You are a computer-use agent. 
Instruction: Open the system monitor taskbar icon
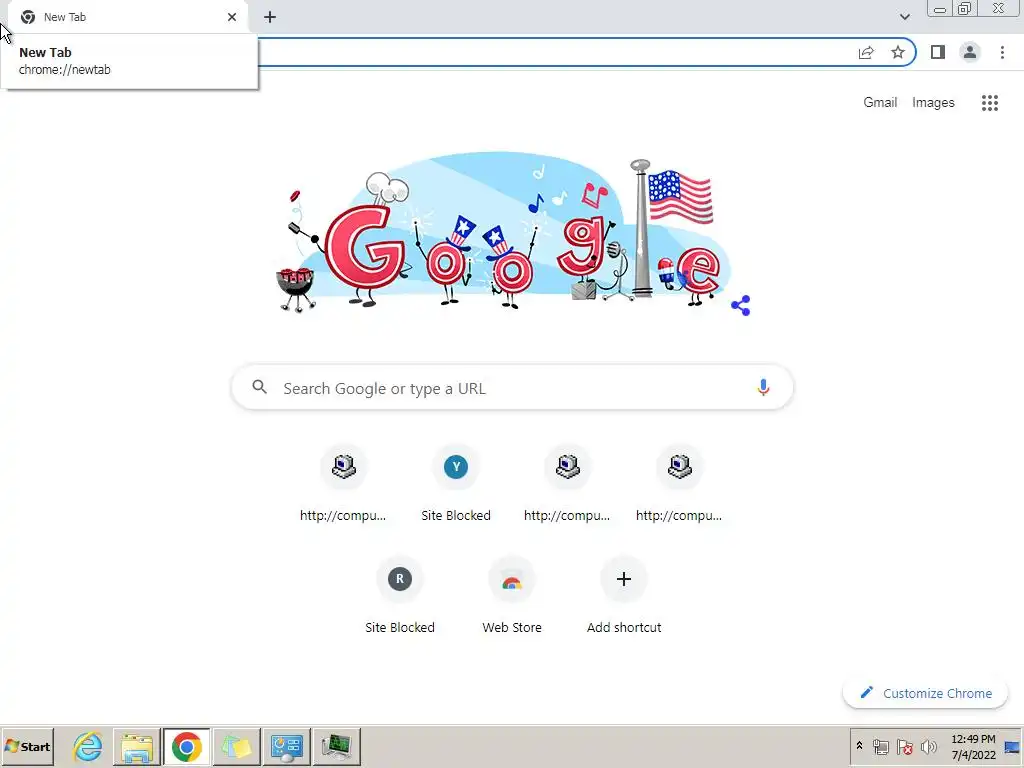[x=336, y=746]
